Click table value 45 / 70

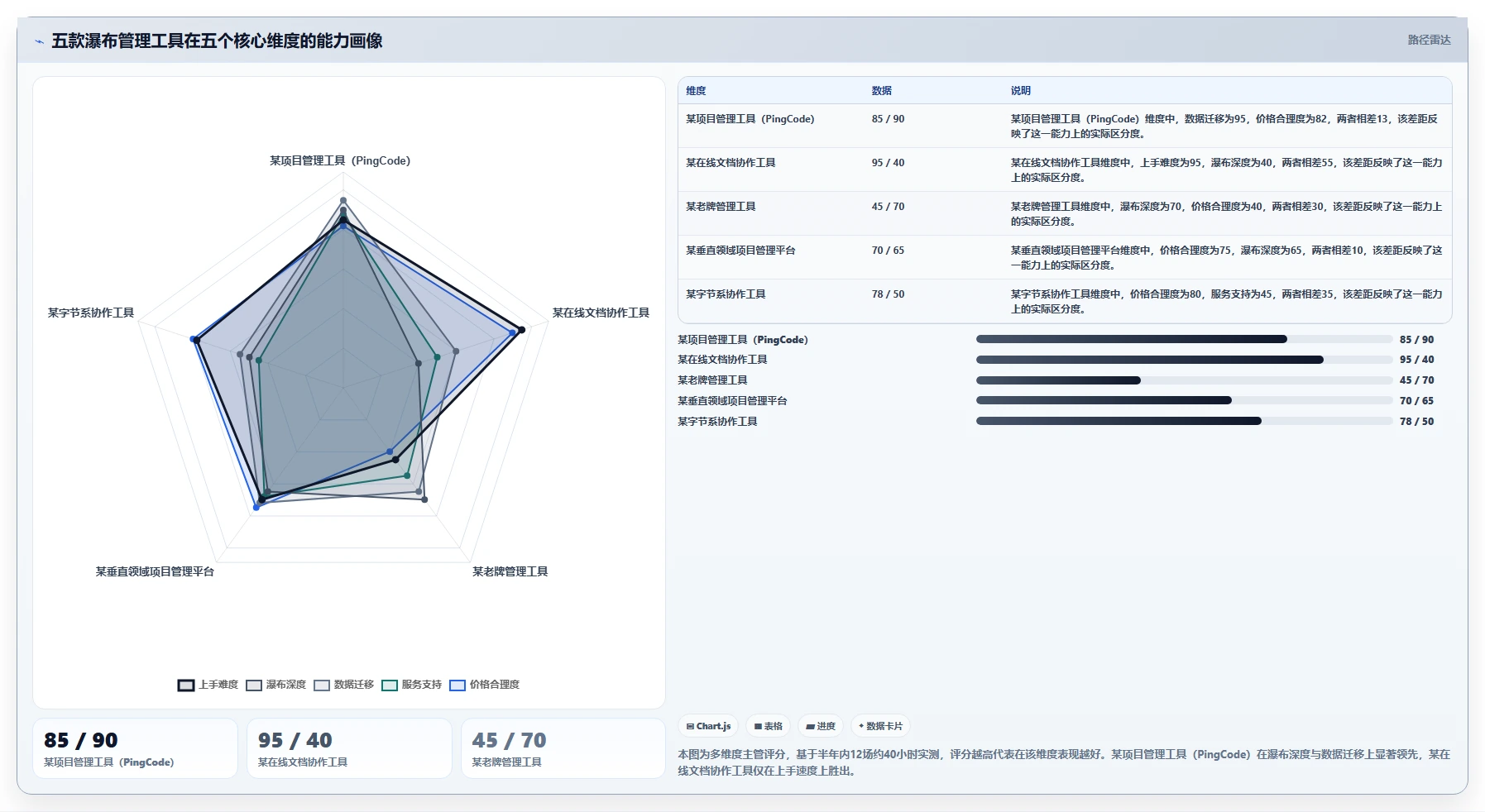888,207
